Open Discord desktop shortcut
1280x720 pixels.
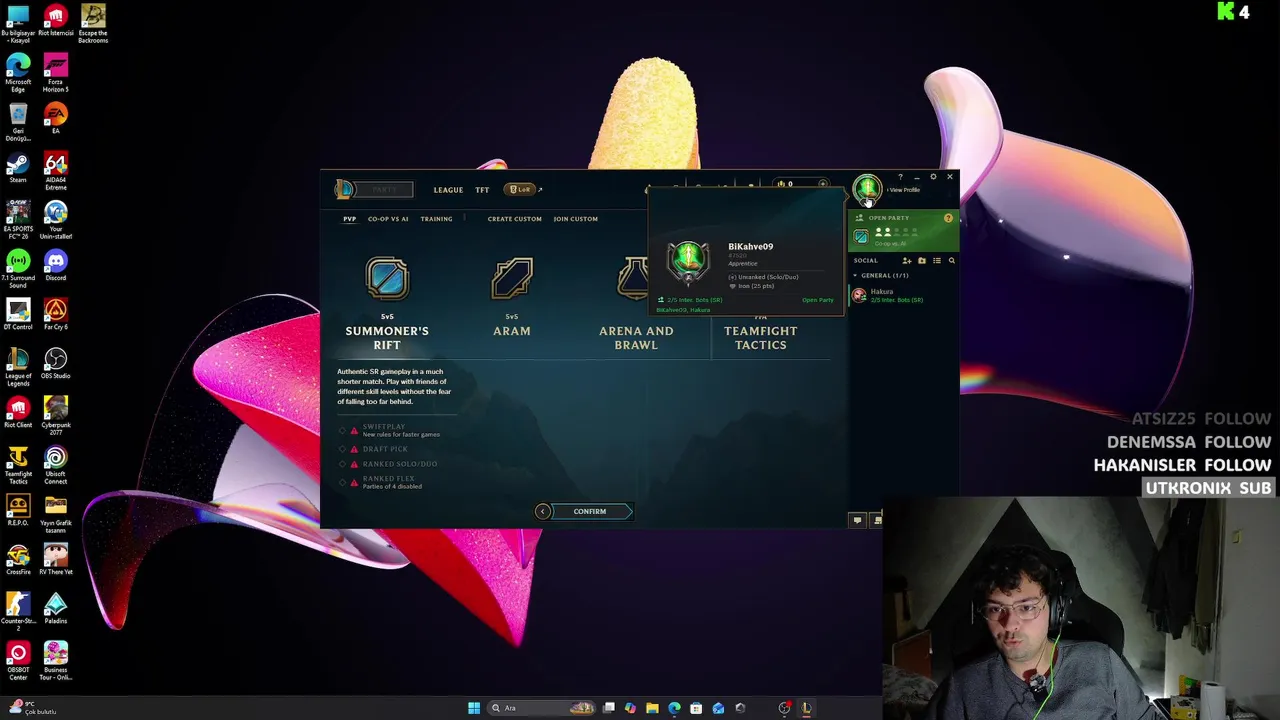[x=56, y=265]
